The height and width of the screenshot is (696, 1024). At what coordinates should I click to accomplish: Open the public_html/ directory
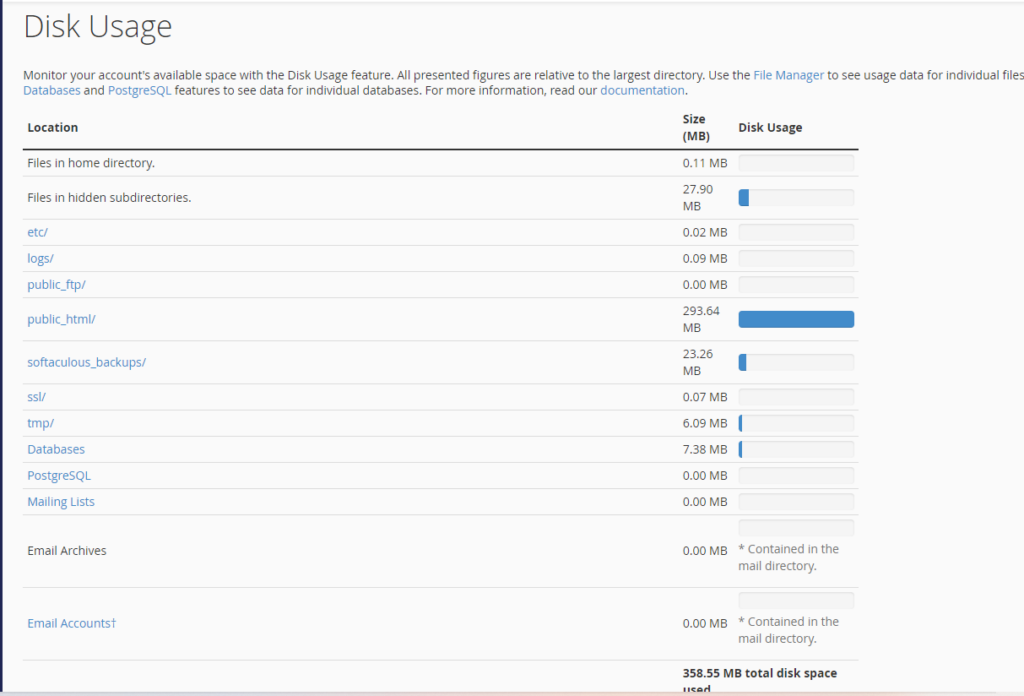click(x=62, y=318)
